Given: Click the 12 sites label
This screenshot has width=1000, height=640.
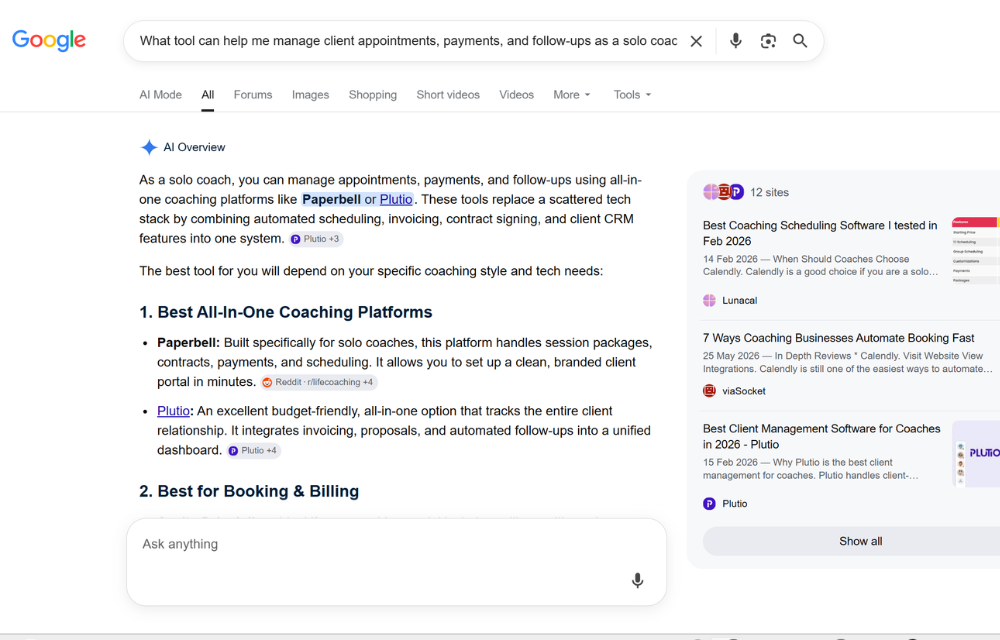Looking at the screenshot, I should [769, 193].
